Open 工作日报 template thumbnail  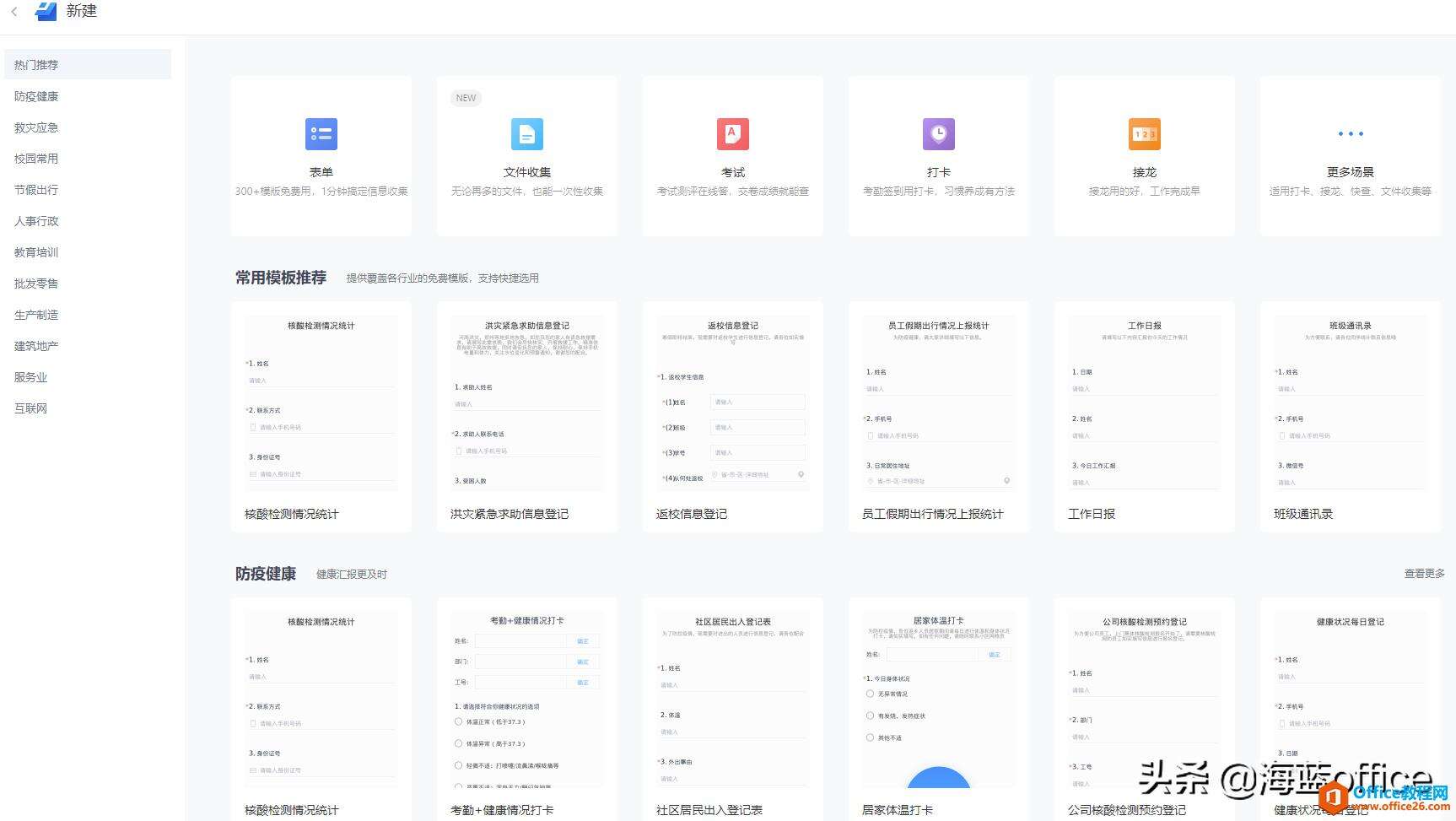pos(1145,403)
